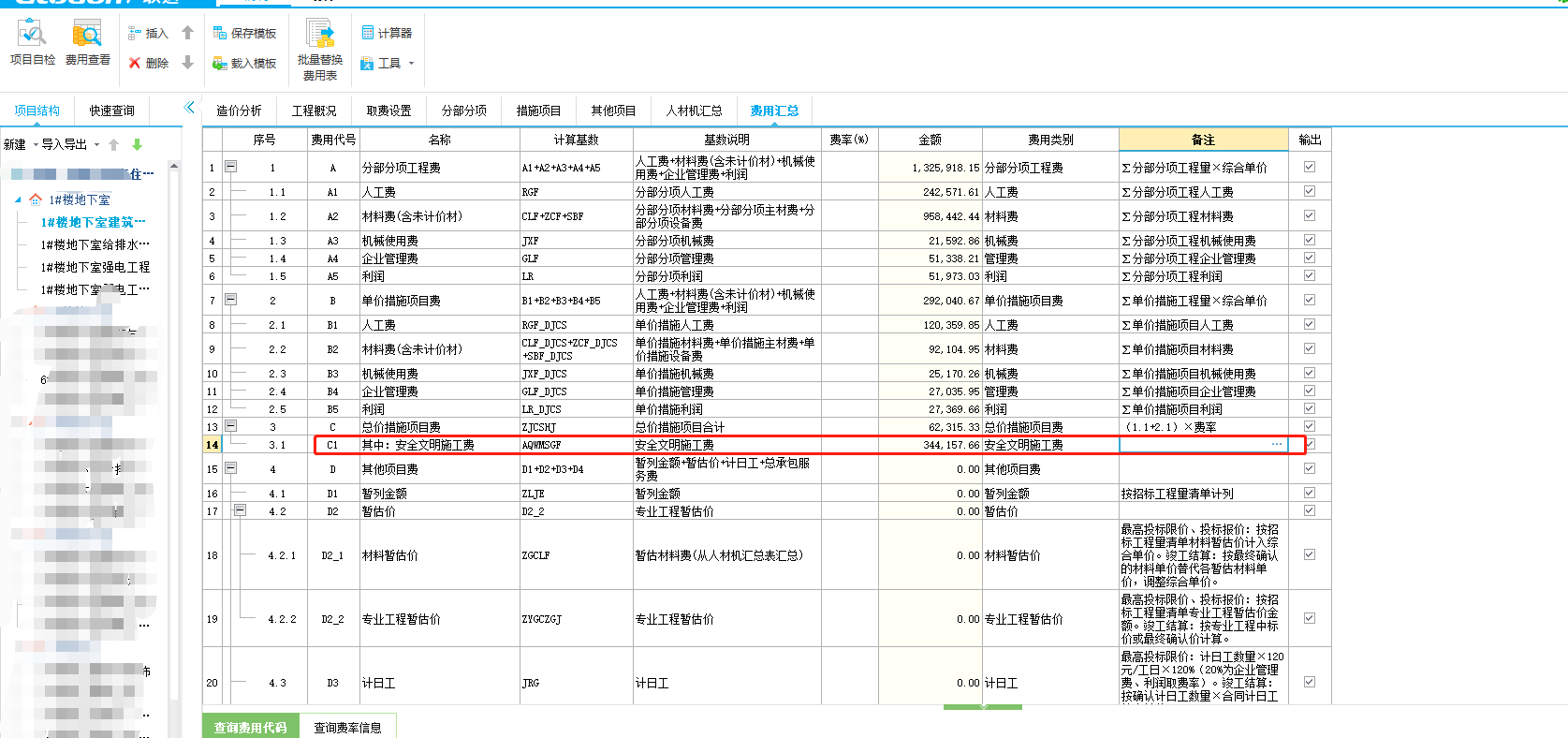The image size is (1568, 738).
Task: Toggle output checkbox for 计日工 row
Action: point(1309,682)
